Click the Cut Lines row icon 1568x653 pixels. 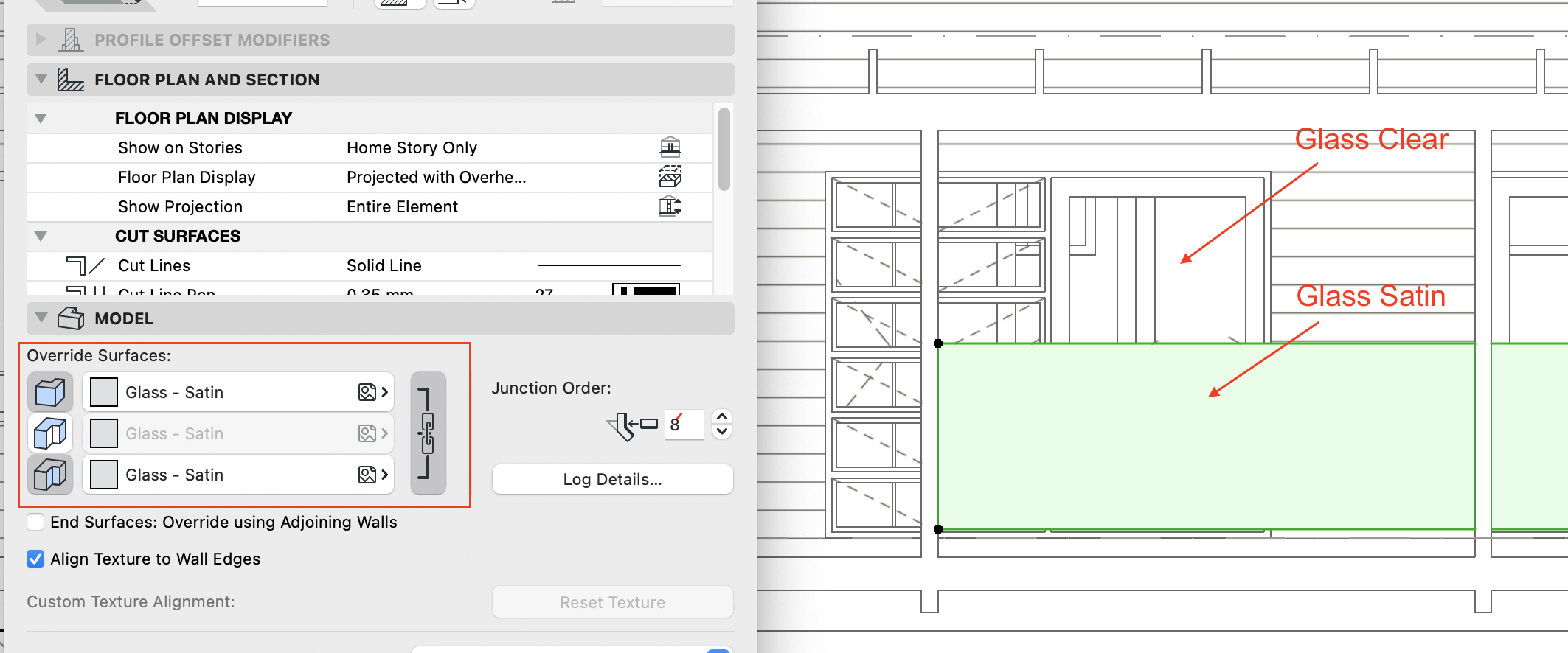85,265
